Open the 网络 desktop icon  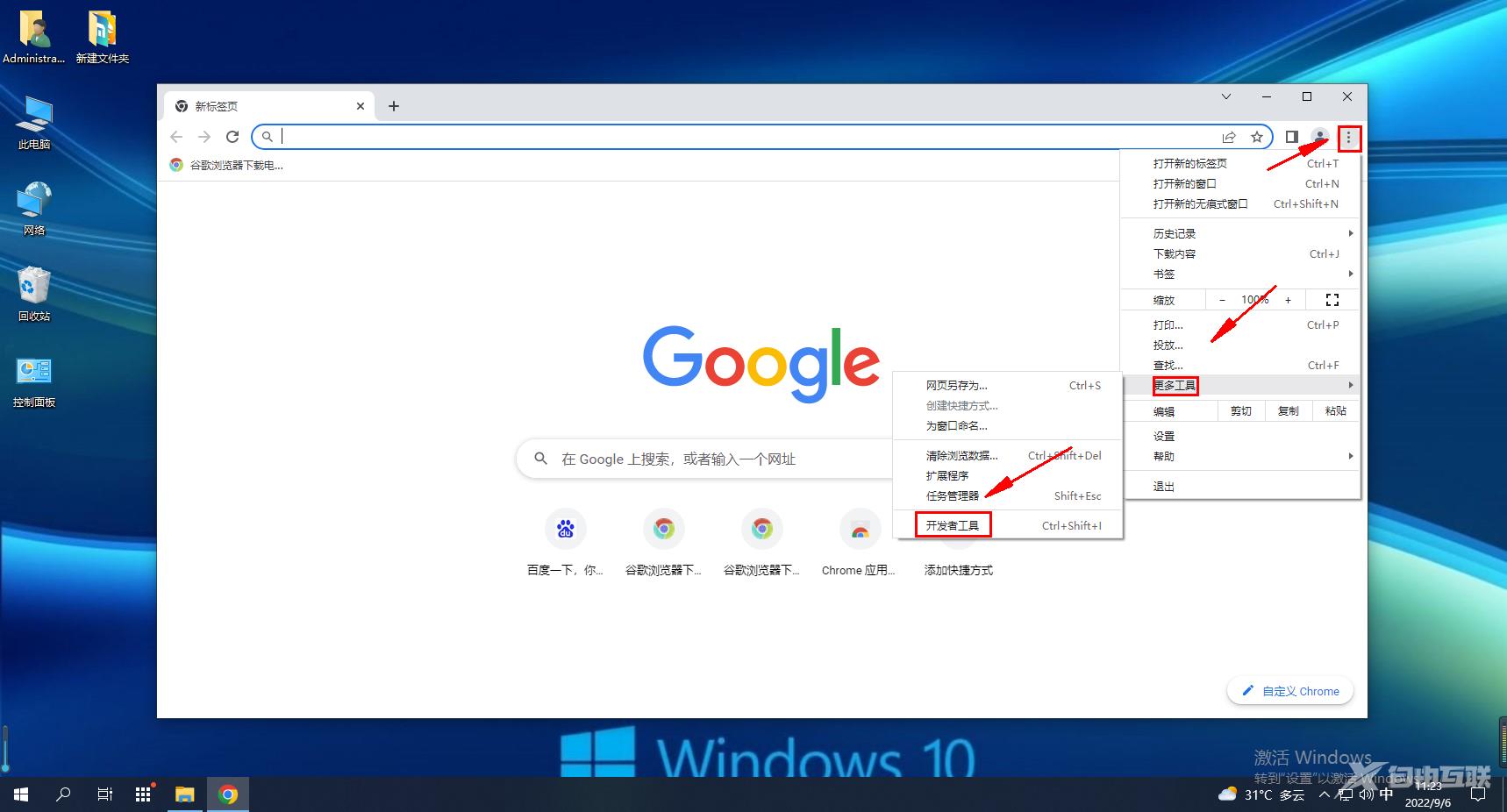tap(34, 209)
